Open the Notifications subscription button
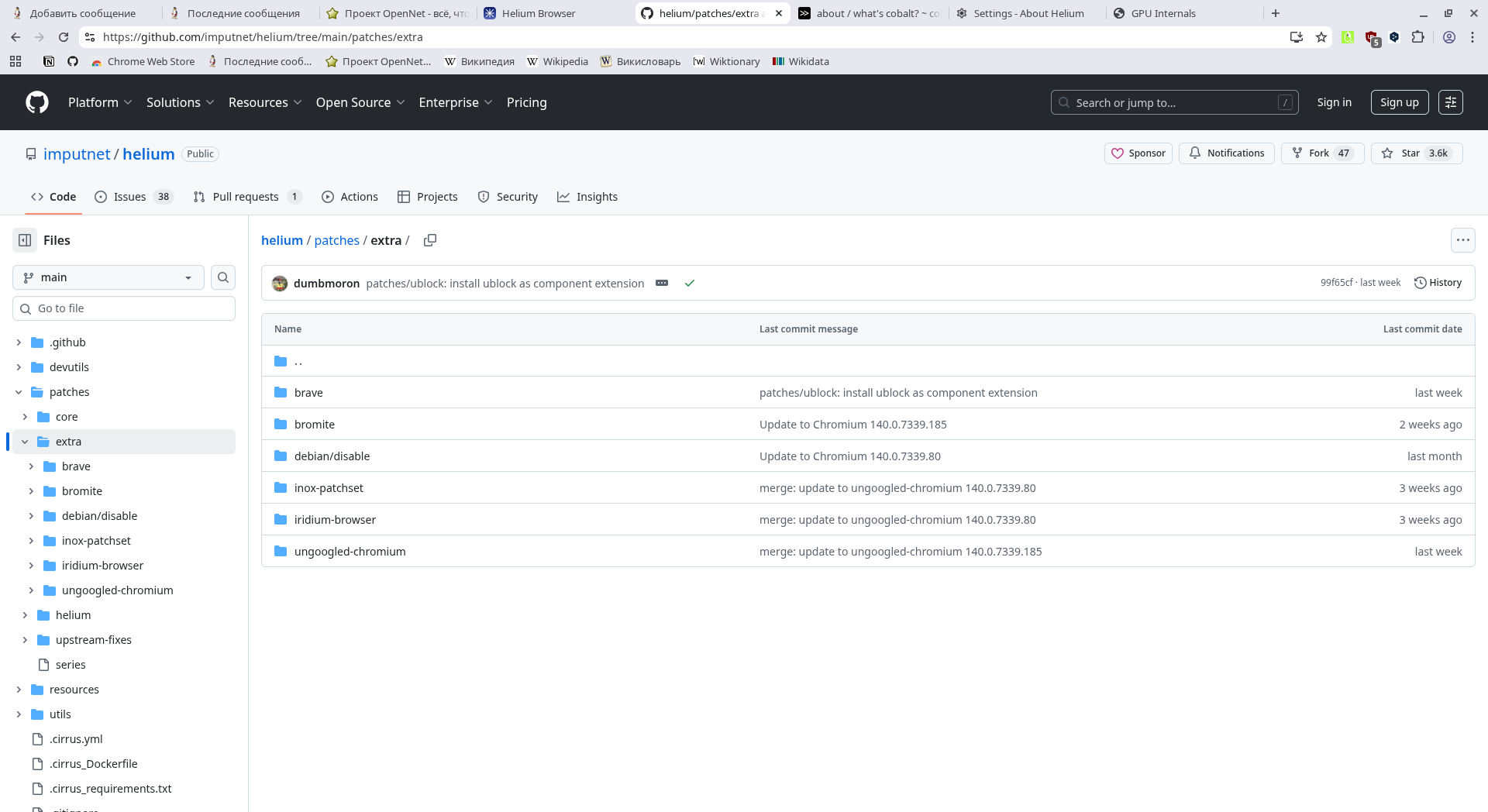Viewport: 1488px width, 812px height. [x=1226, y=153]
